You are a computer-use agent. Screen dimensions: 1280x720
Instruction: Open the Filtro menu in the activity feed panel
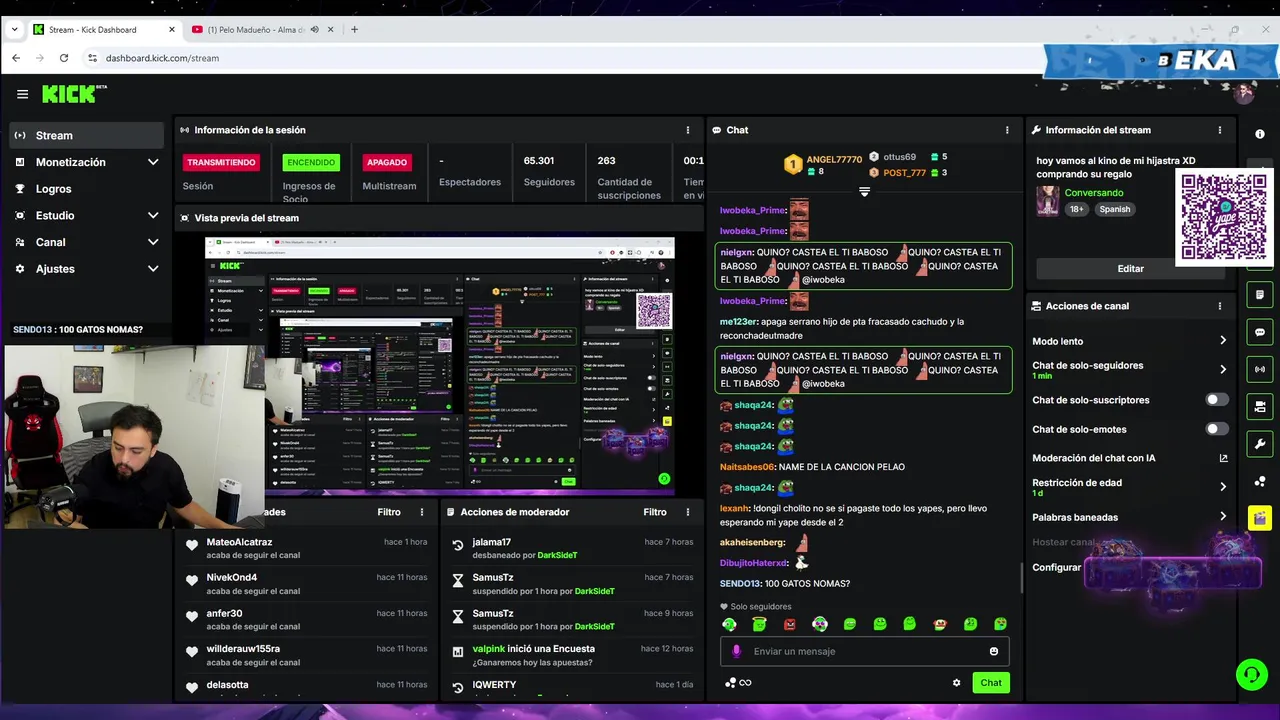tap(389, 512)
